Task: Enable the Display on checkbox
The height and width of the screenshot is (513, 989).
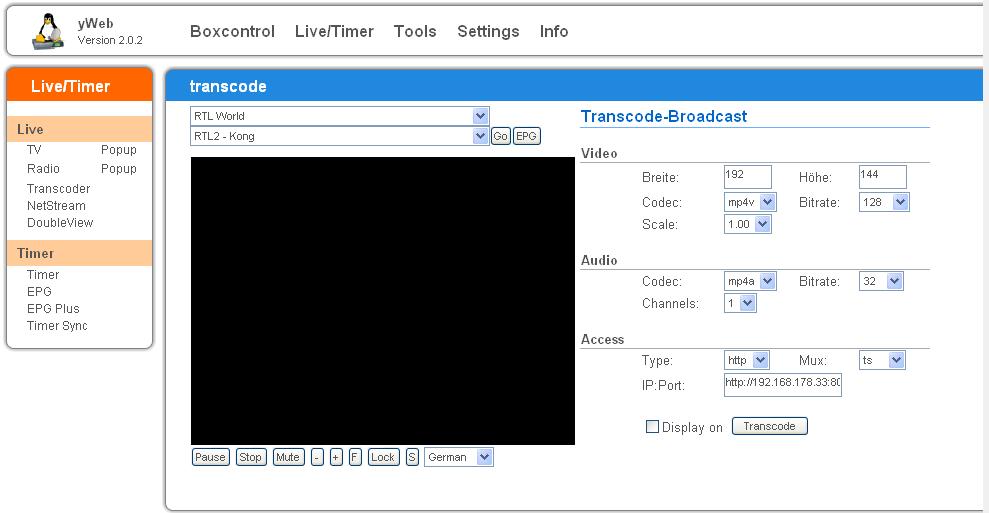Action: (x=653, y=427)
